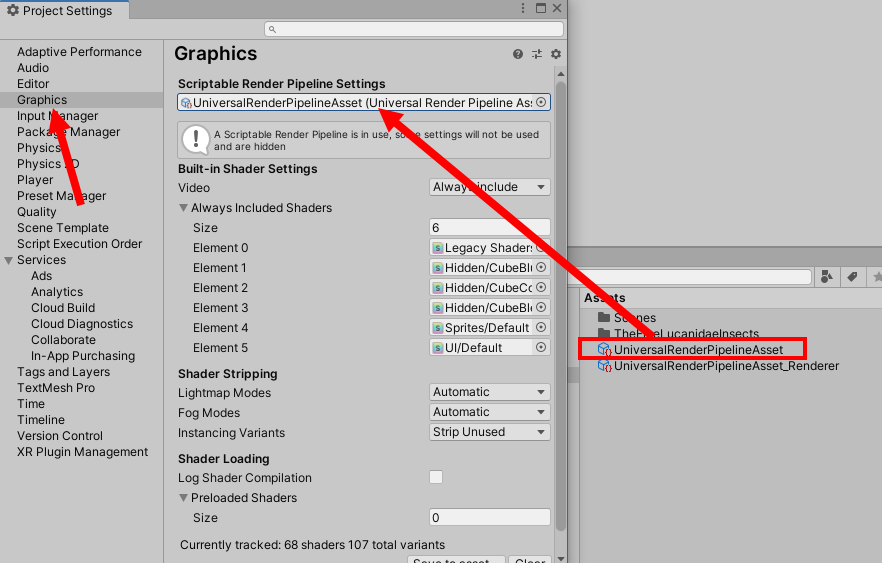Open XR Plugin Management settings
The image size is (882, 563).
(x=82, y=452)
